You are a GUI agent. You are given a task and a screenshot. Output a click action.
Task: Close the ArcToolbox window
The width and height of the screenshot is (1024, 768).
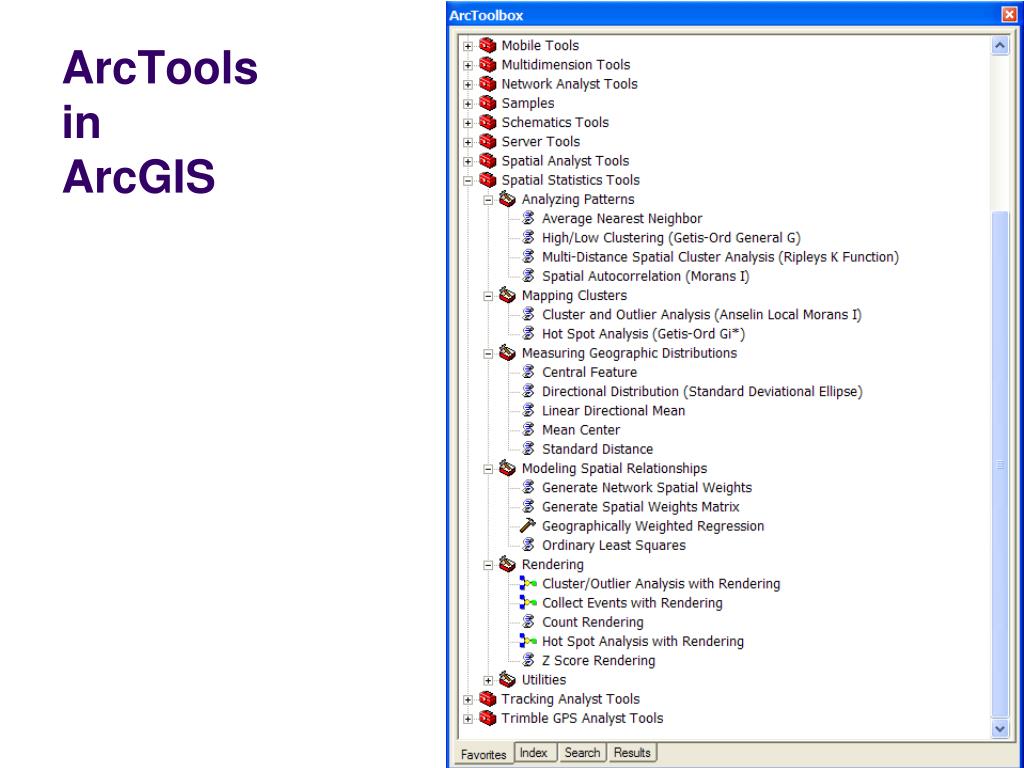(x=1010, y=14)
